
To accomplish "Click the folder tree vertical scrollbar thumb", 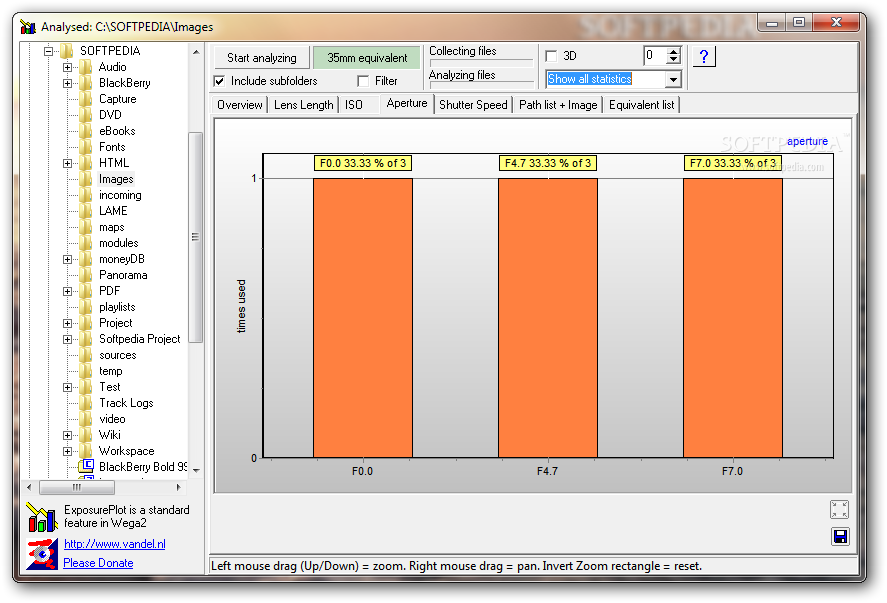I will point(196,237).
